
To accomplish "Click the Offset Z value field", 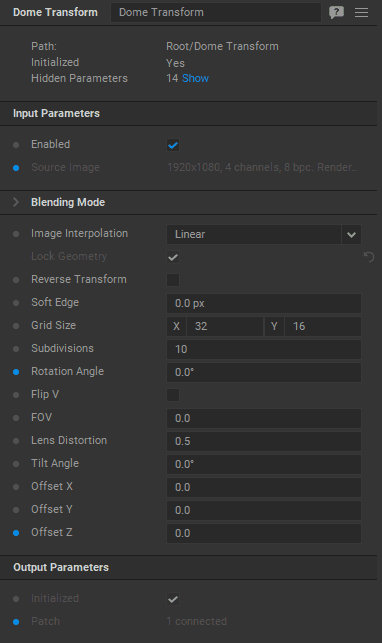I will pyautogui.click(x=264, y=533).
